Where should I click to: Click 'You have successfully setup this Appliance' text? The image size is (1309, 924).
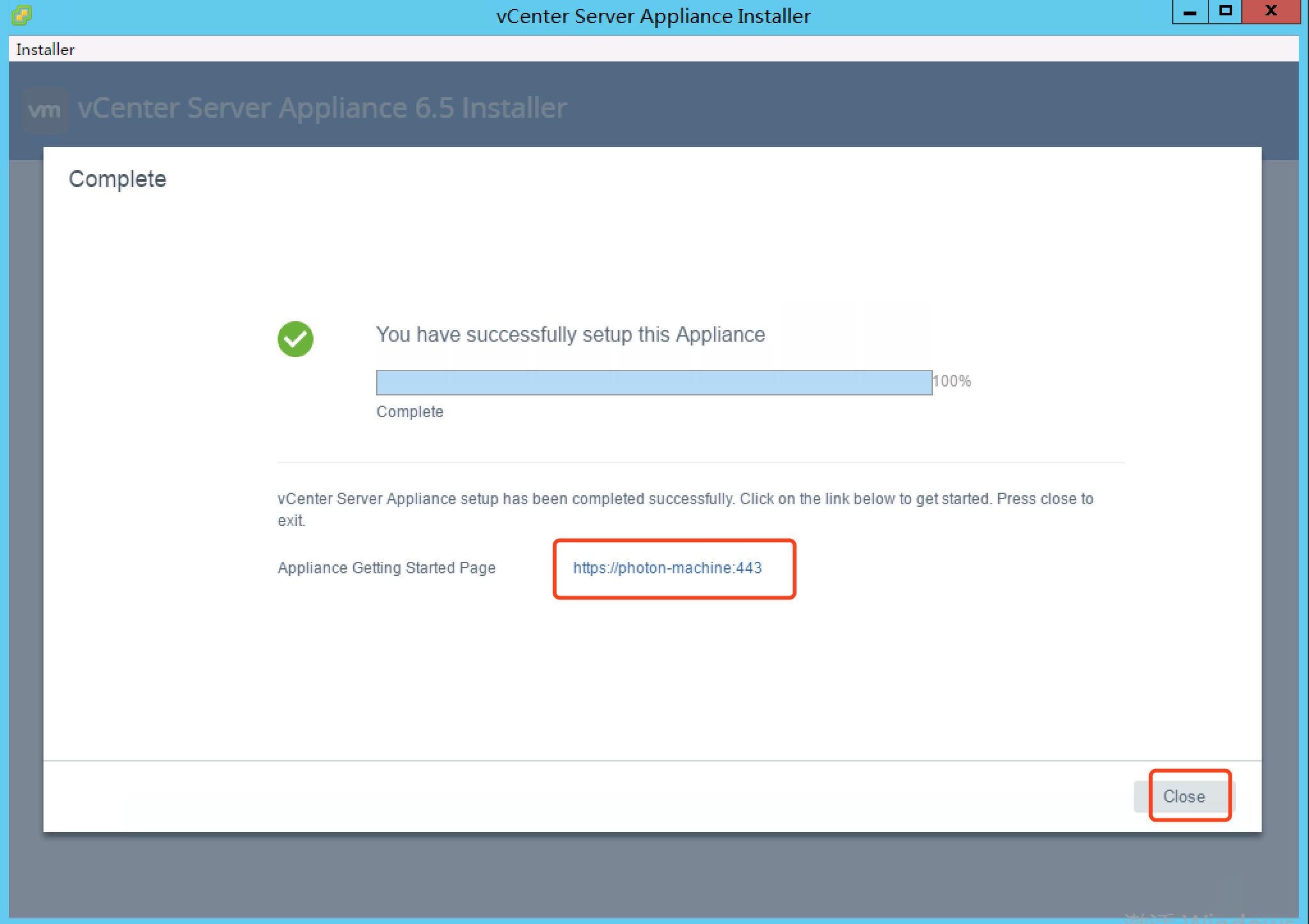[571, 335]
